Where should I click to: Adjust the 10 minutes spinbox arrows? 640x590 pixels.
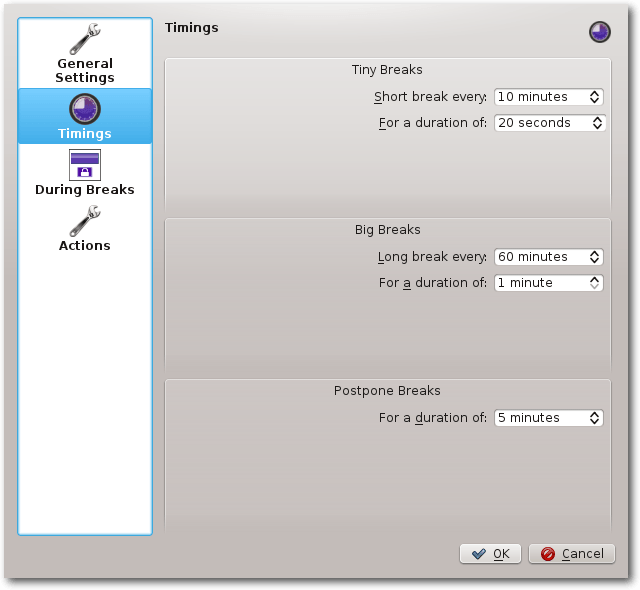(594, 97)
